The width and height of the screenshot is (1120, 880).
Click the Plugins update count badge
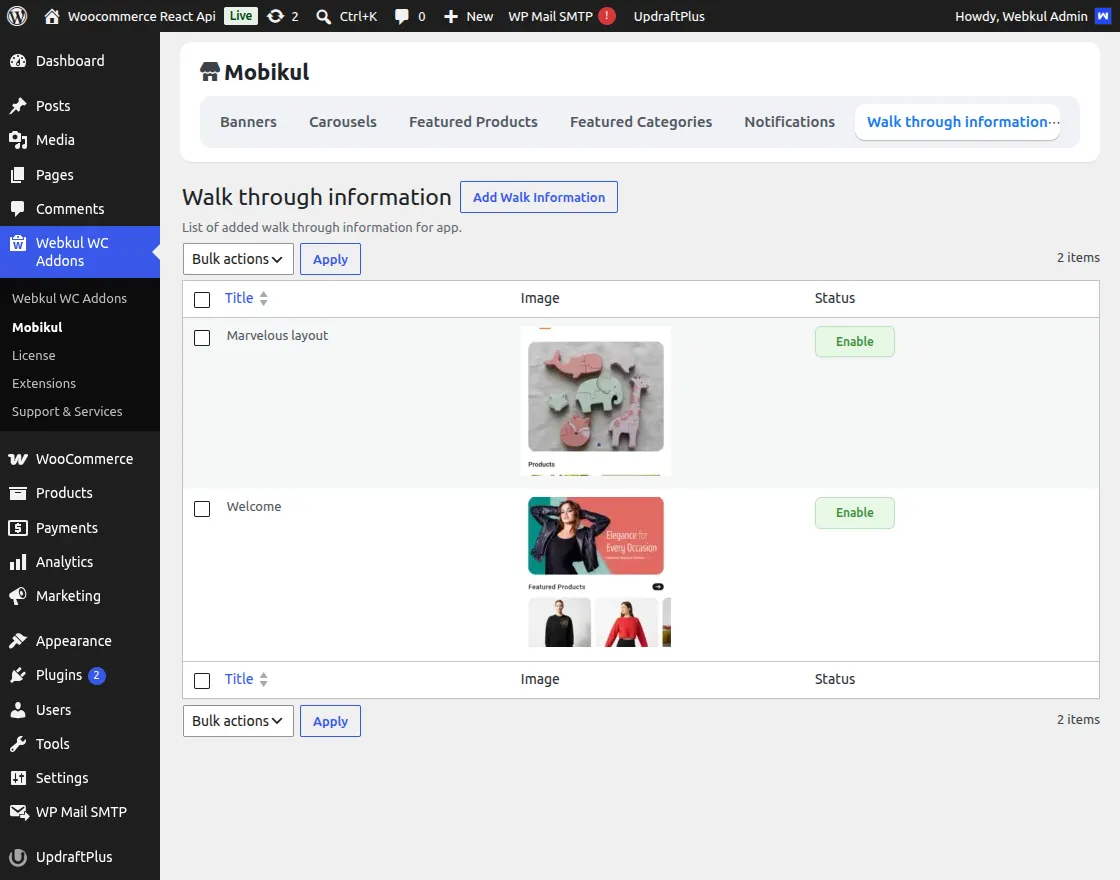click(x=96, y=675)
